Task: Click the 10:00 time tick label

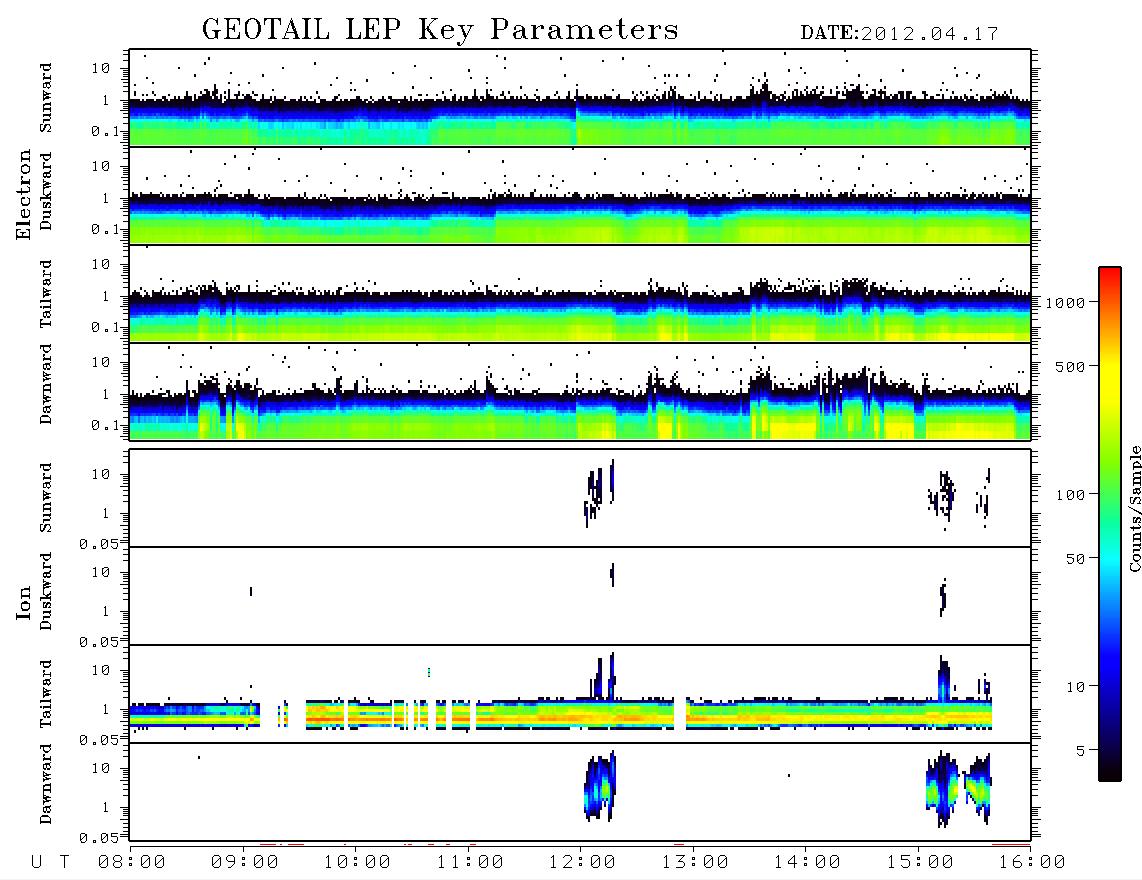Action: (x=357, y=862)
